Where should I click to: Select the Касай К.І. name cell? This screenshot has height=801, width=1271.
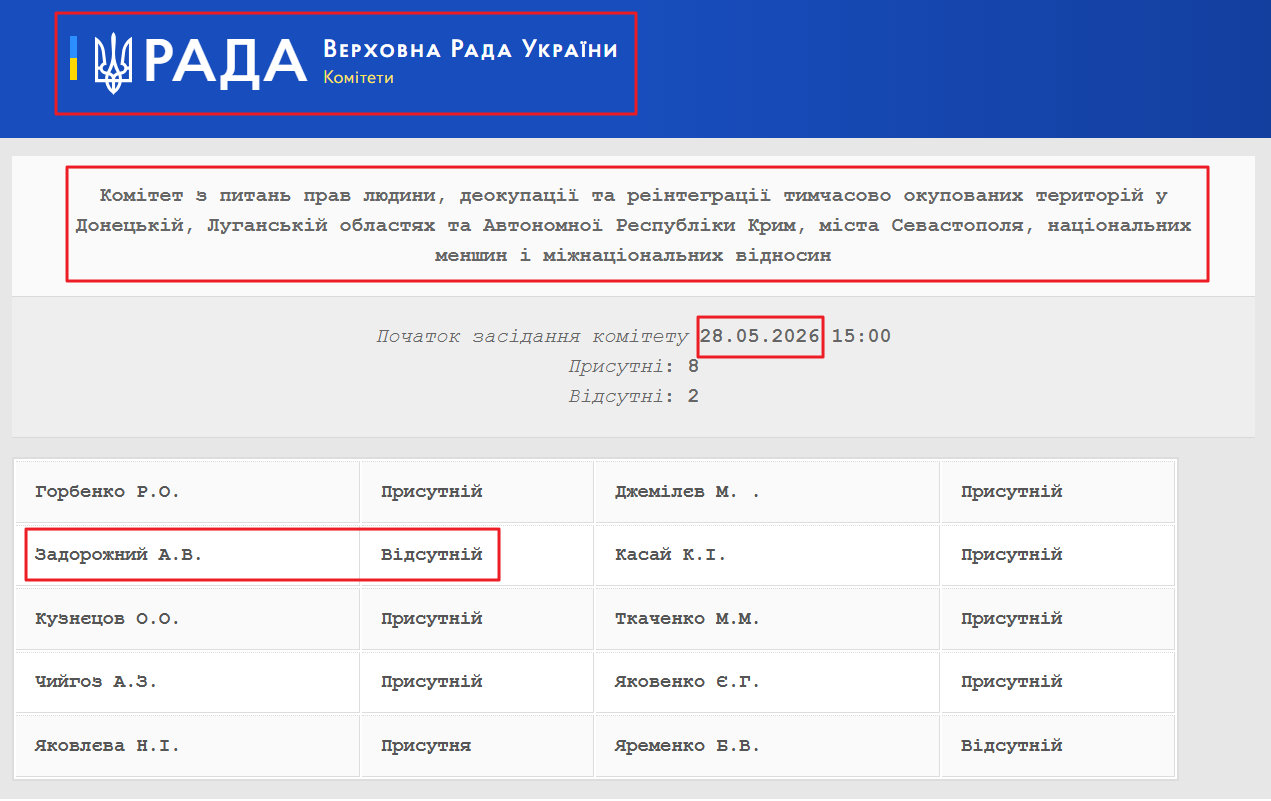click(767, 554)
